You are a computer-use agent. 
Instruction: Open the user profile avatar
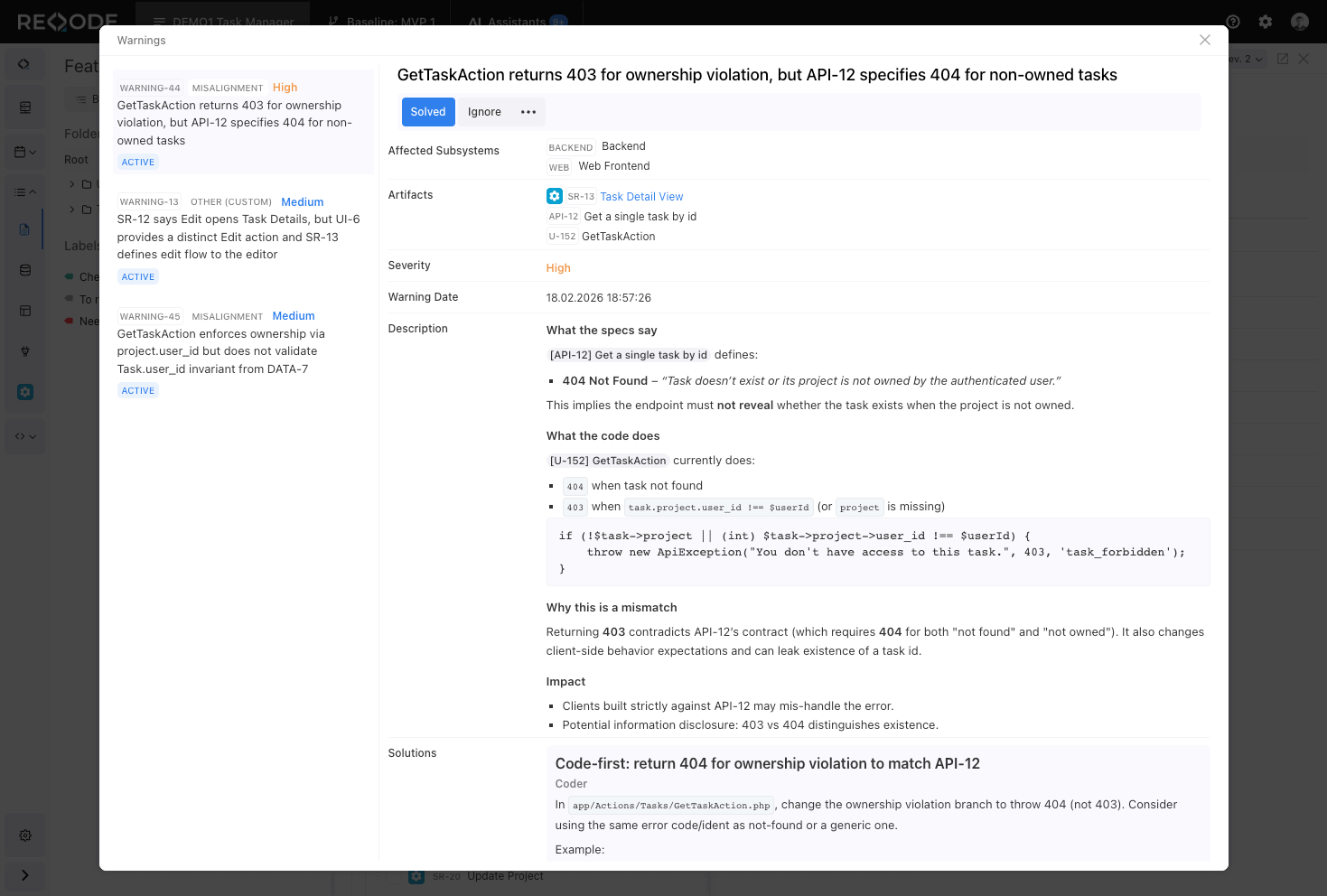point(1300,22)
